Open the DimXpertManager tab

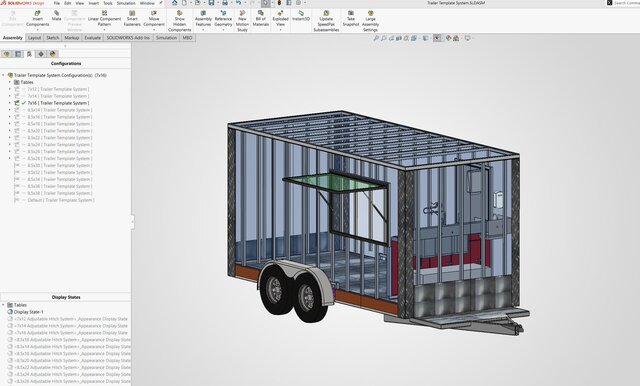click(x=41, y=54)
